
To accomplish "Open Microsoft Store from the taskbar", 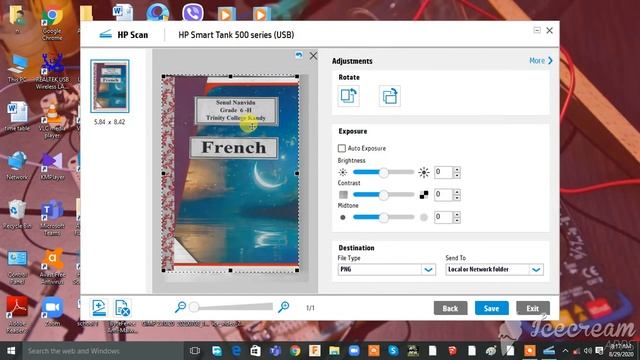I will pyautogui.click(x=256, y=351).
